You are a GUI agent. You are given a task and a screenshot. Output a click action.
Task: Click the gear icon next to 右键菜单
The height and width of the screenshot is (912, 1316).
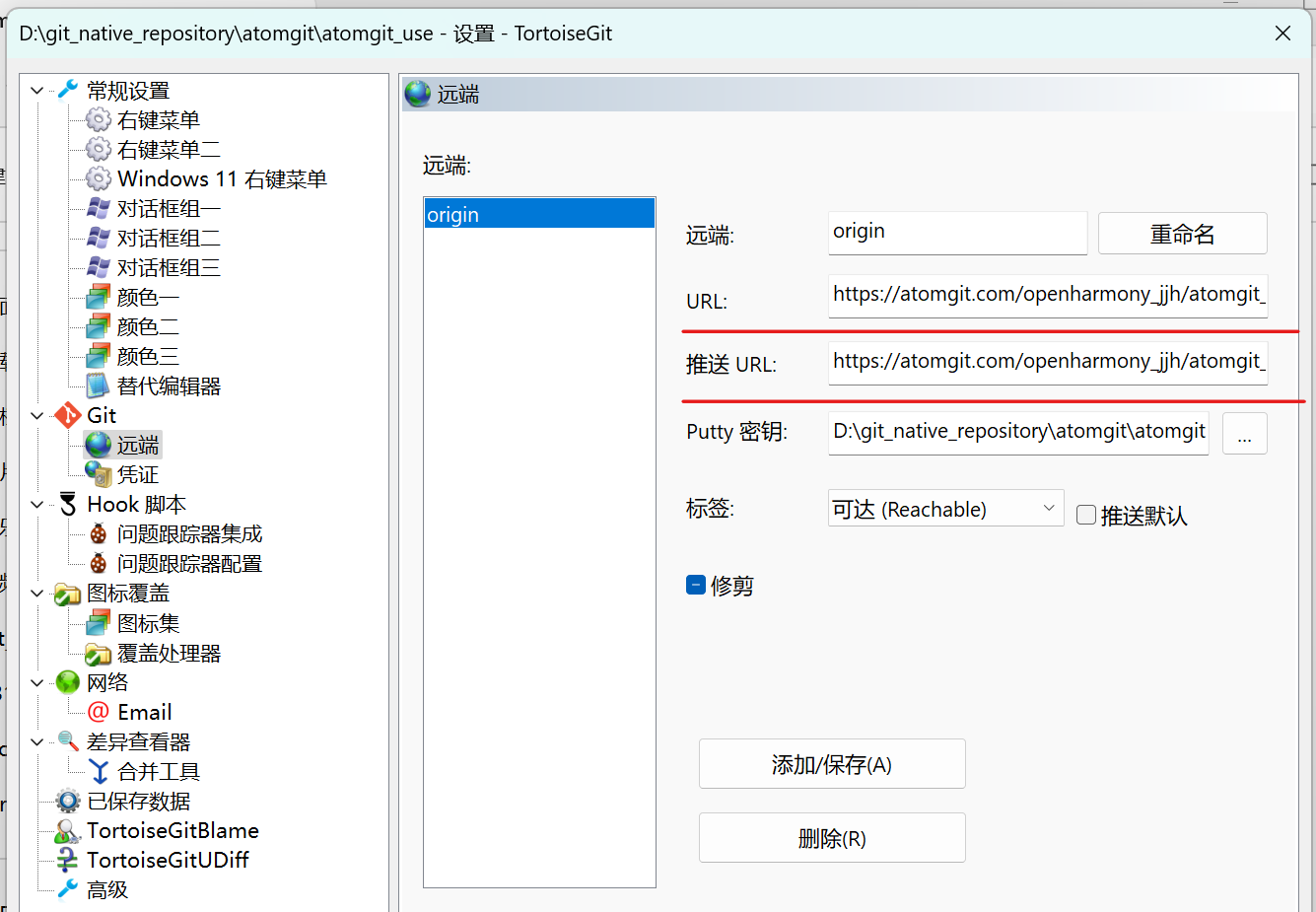coord(99,119)
